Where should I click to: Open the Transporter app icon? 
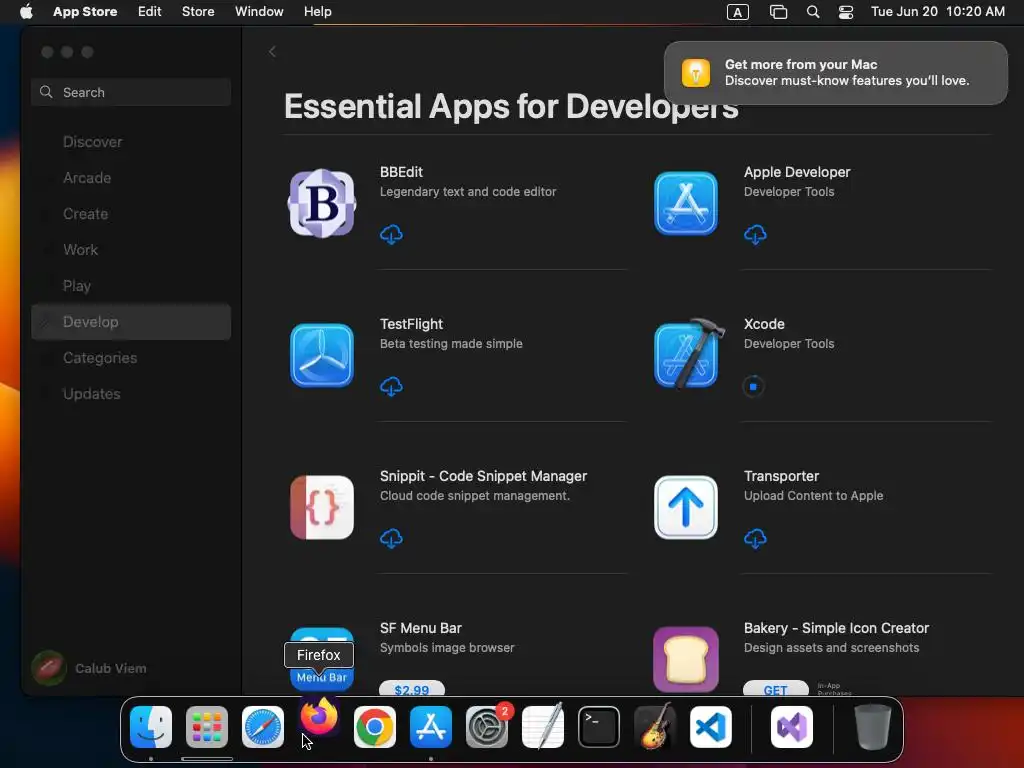pyautogui.click(x=686, y=507)
